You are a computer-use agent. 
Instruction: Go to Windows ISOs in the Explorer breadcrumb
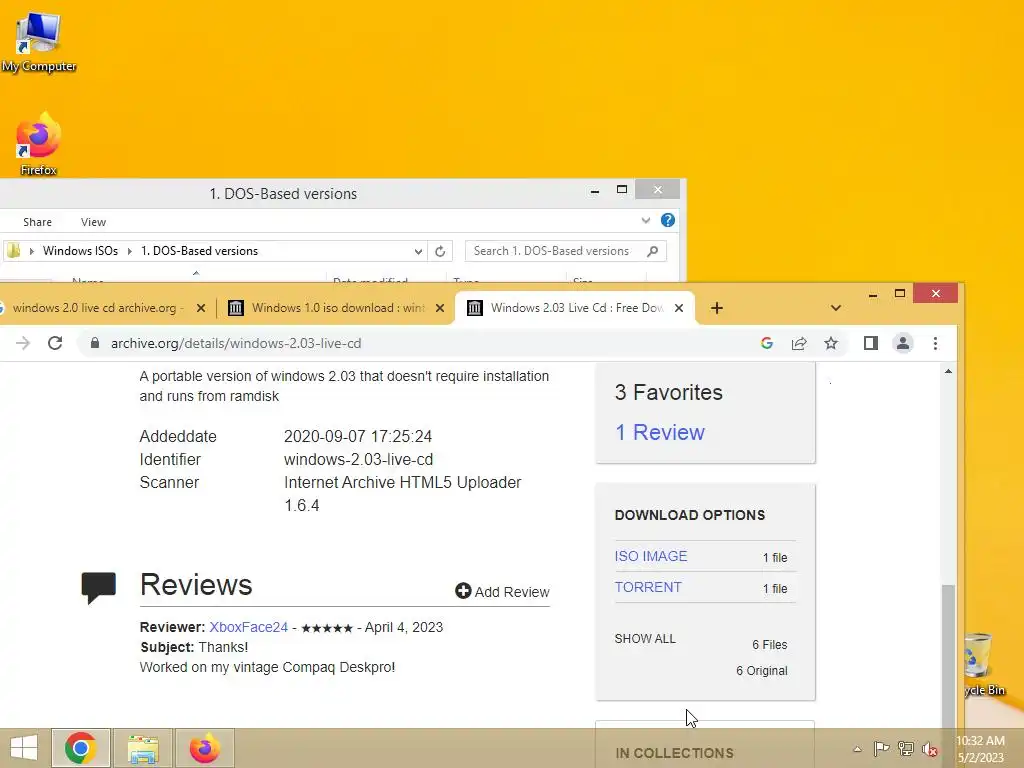tap(80, 251)
